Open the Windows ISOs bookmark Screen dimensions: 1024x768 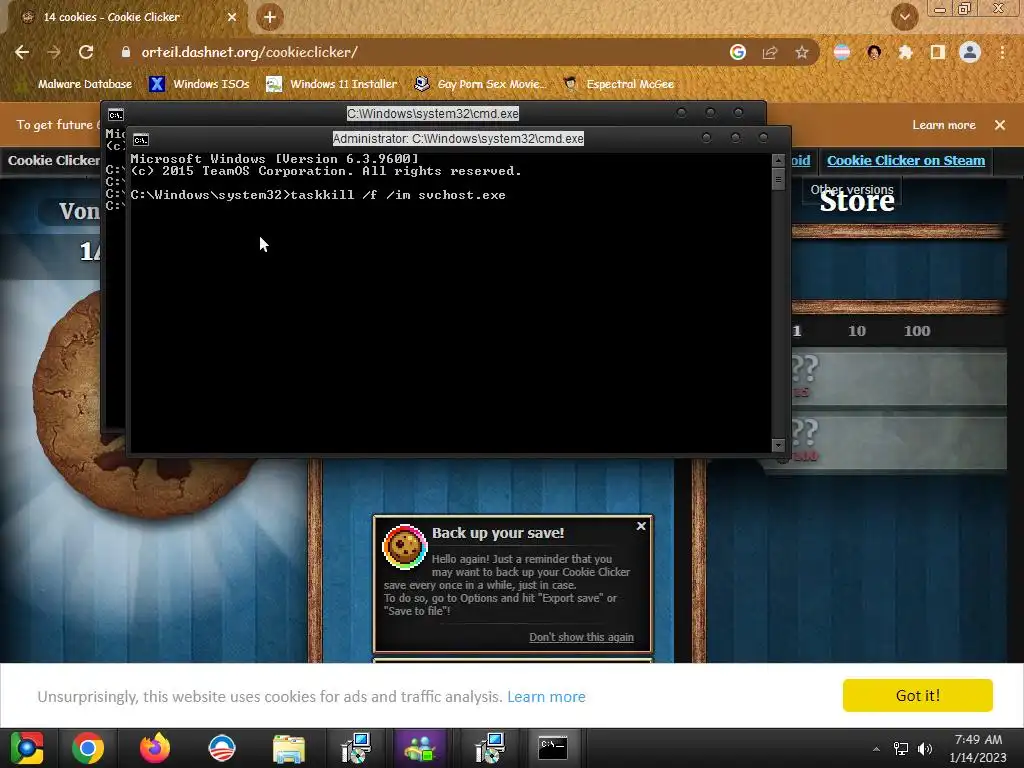[x=200, y=84]
